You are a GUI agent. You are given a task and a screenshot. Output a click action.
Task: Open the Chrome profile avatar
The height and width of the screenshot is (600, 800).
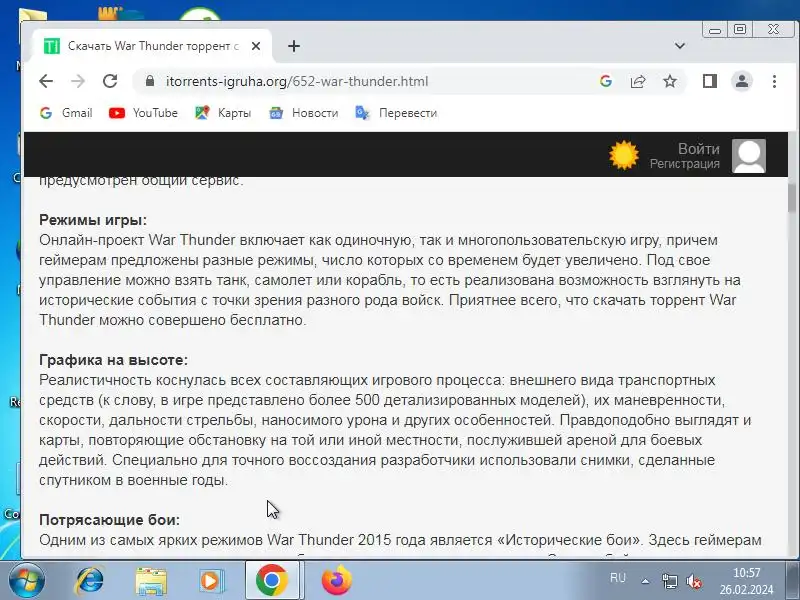(742, 81)
